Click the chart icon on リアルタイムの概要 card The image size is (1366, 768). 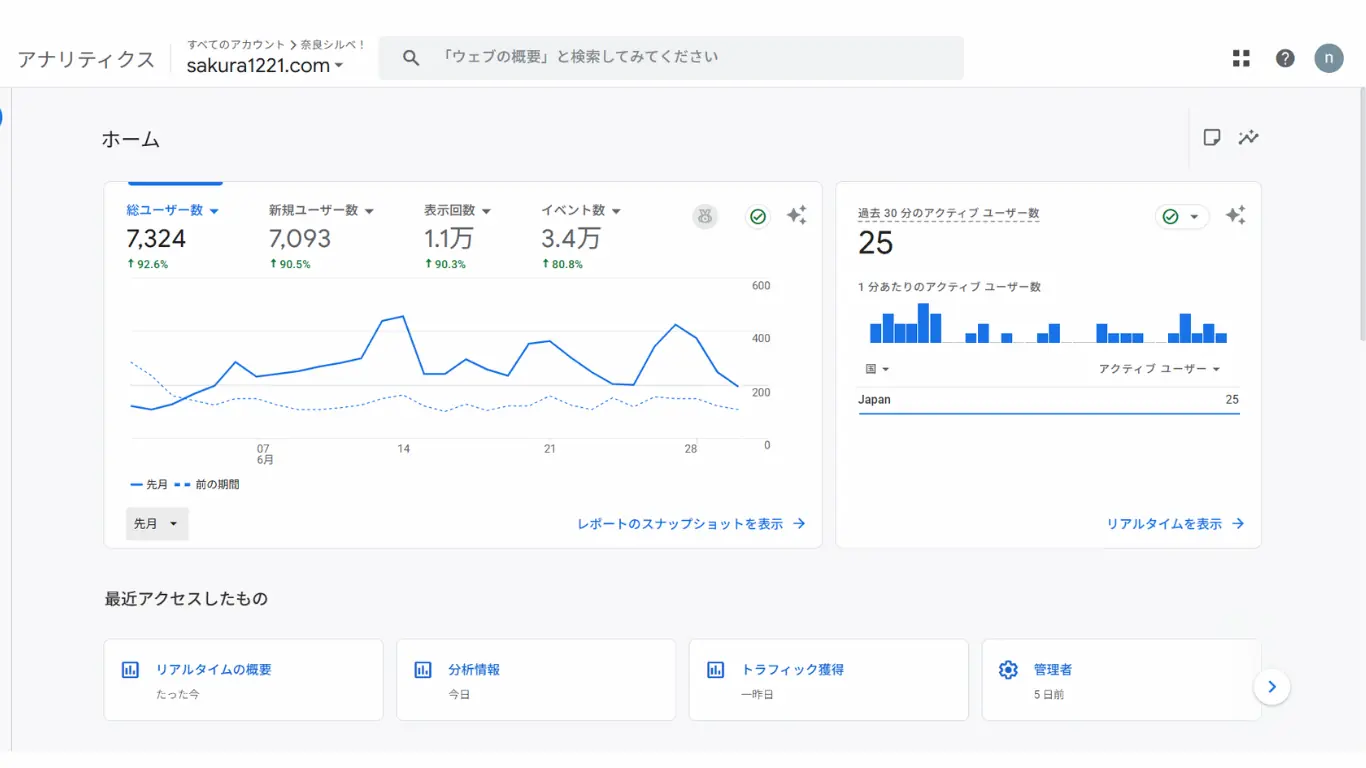(x=130, y=670)
